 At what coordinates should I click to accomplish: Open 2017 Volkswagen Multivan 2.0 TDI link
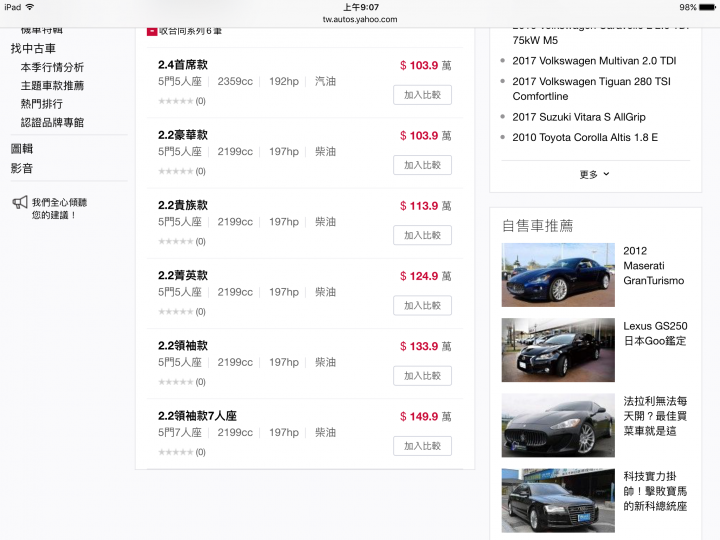coord(594,61)
